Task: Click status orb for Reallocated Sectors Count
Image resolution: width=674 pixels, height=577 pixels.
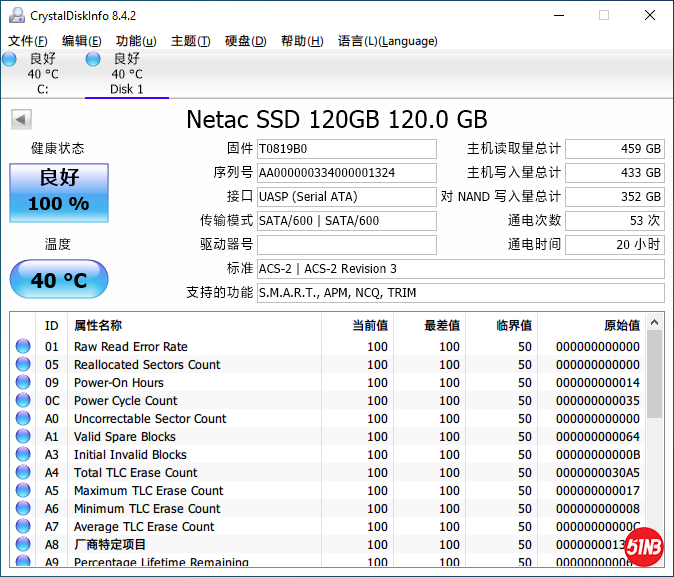Action: (23, 365)
